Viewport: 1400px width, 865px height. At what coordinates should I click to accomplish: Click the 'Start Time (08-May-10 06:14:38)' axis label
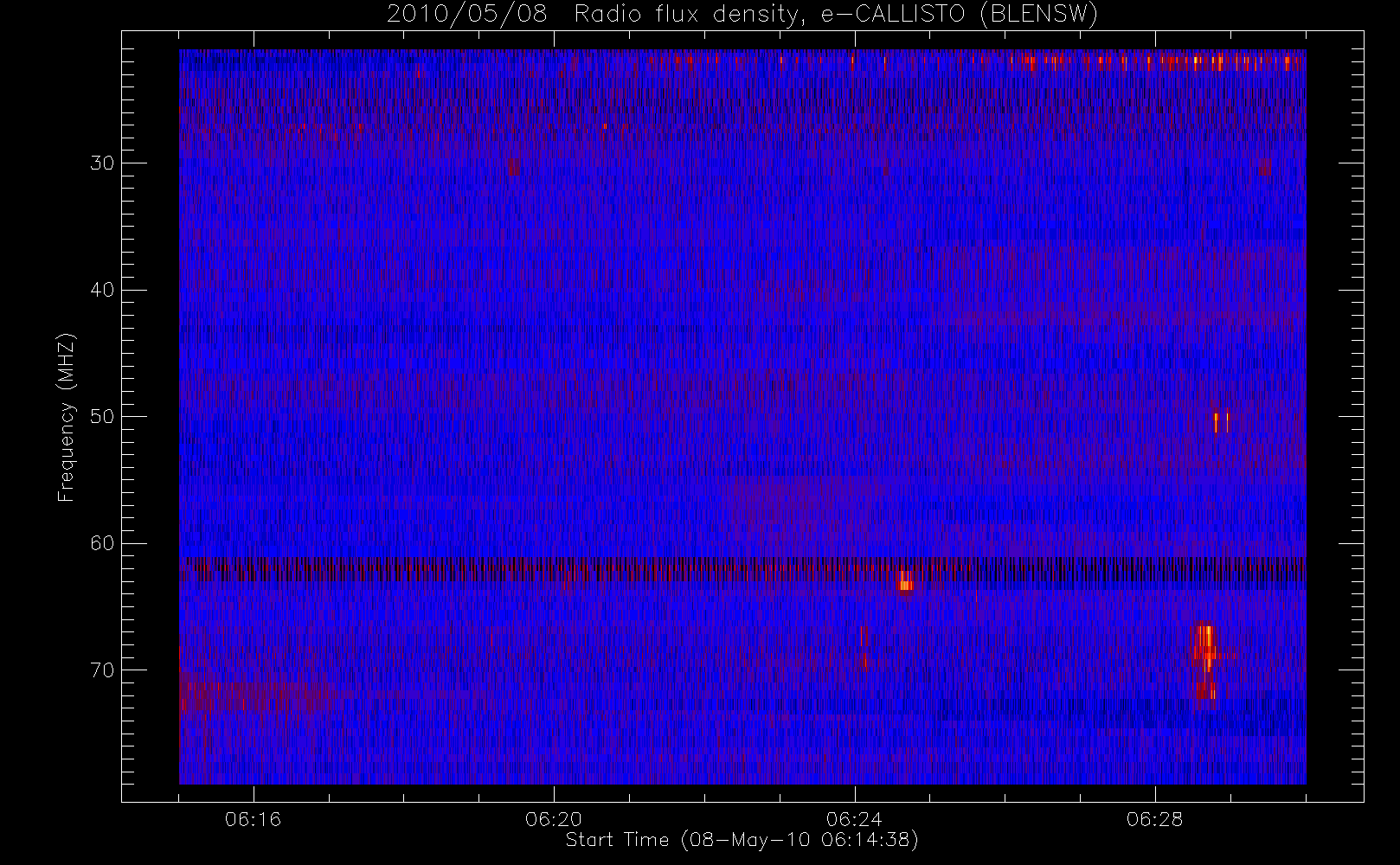pyautogui.click(x=742, y=840)
